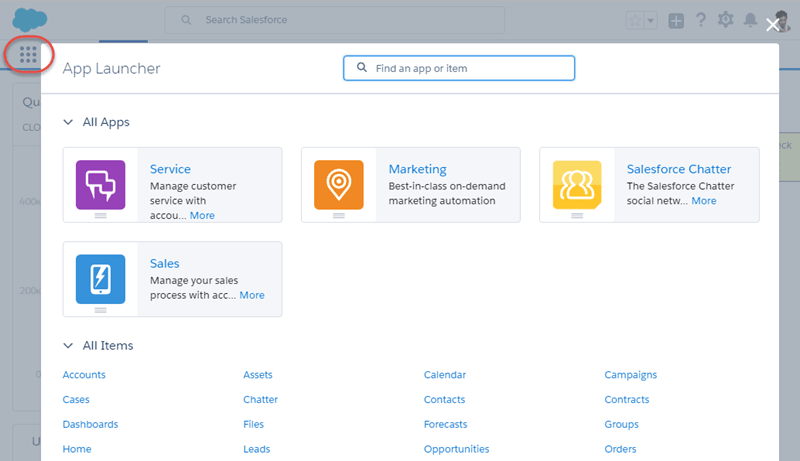Viewport: 800px width, 461px height.
Task: Open the Campaigns item
Action: [631, 375]
